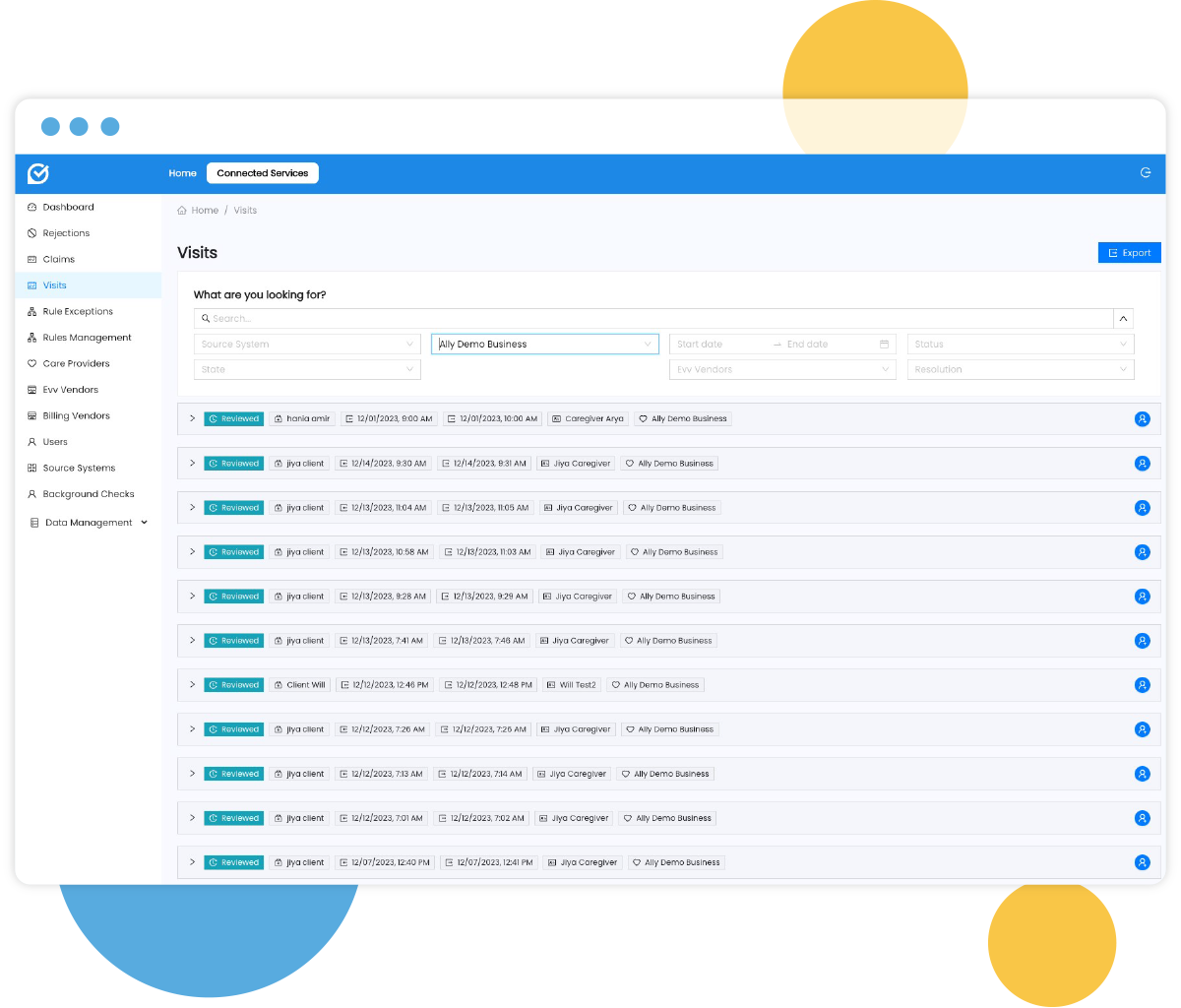1181x1008 pixels.
Task: Go to Rule Exceptions page
Action: point(78,312)
